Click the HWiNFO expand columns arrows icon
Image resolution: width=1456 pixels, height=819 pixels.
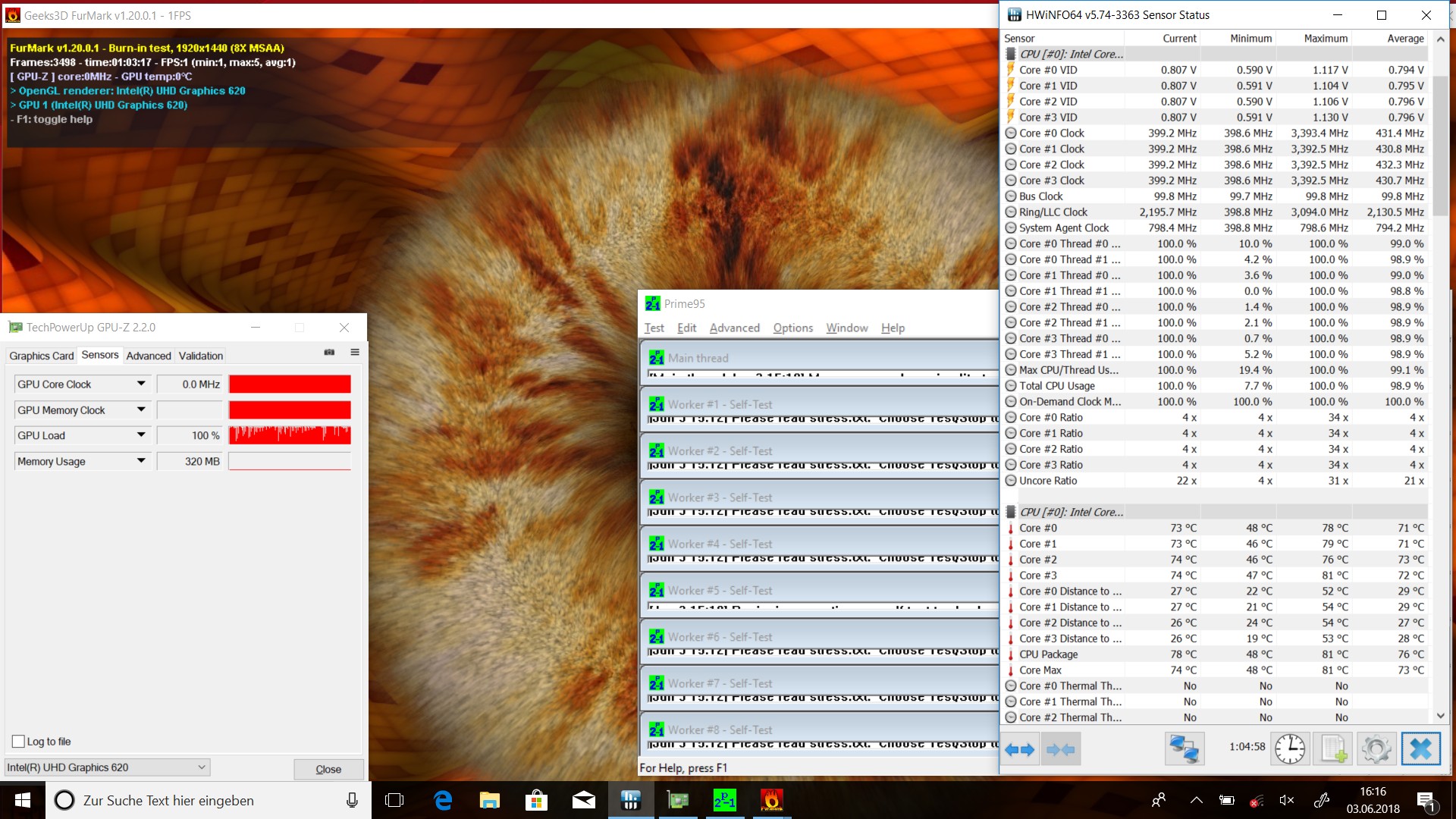pyautogui.click(x=1019, y=750)
